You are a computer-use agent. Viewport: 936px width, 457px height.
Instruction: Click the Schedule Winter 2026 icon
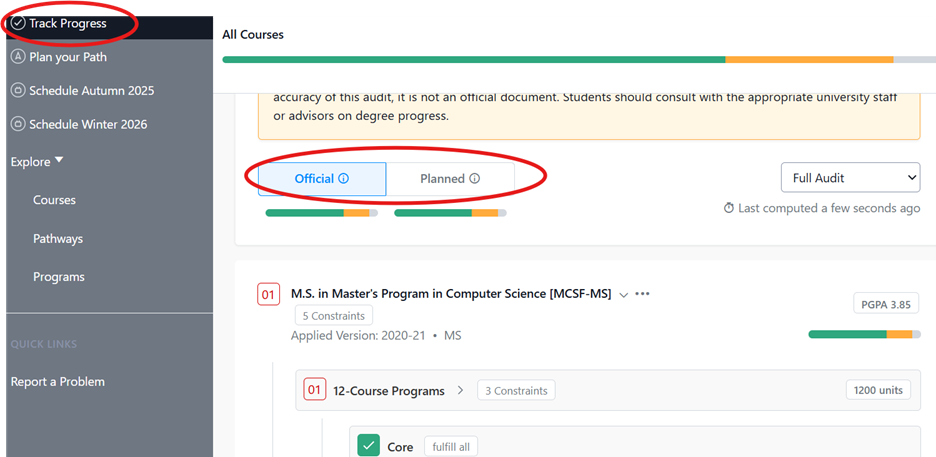[x=18, y=125]
